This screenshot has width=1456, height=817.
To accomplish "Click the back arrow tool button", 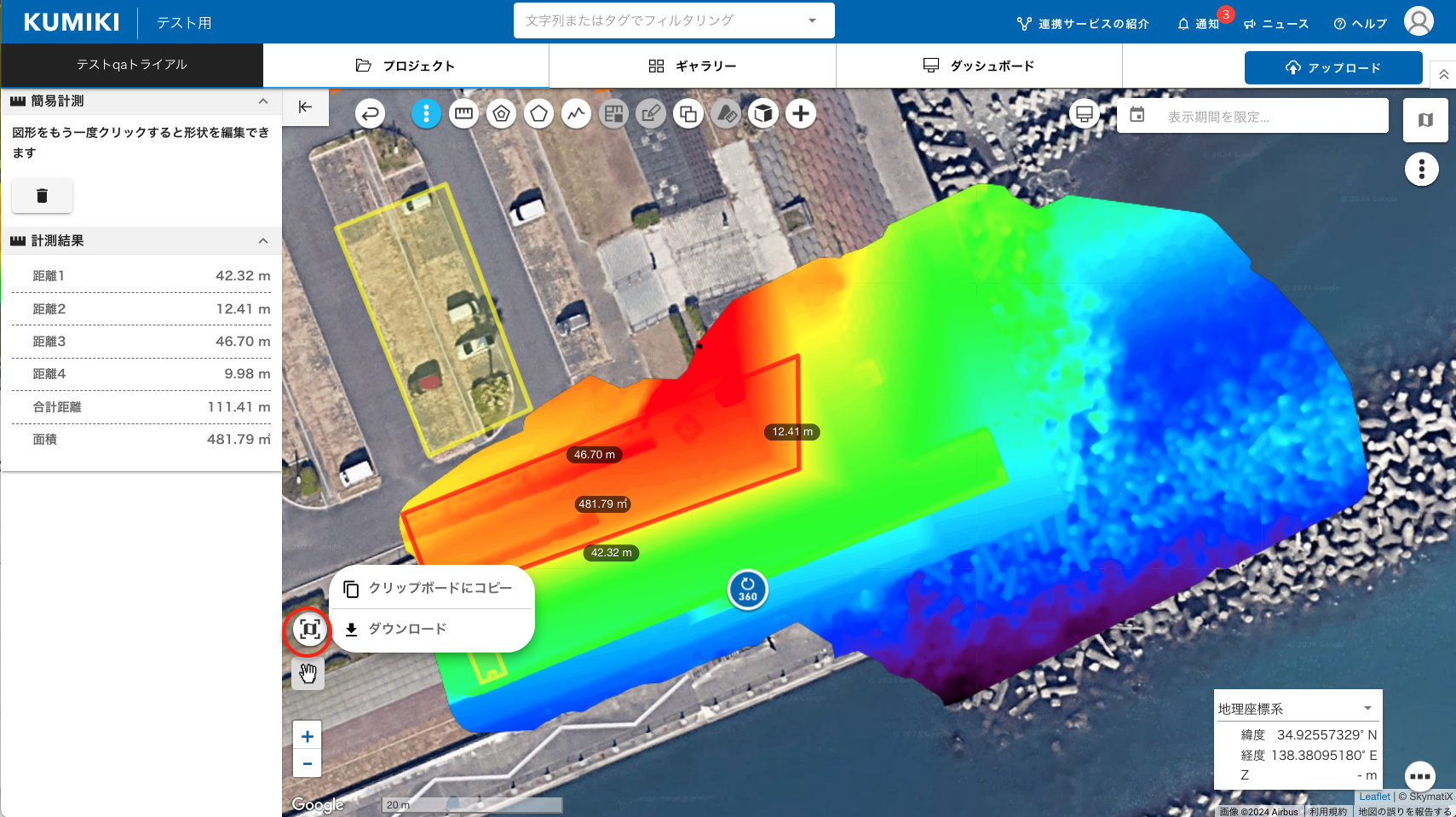I will [x=370, y=113].
